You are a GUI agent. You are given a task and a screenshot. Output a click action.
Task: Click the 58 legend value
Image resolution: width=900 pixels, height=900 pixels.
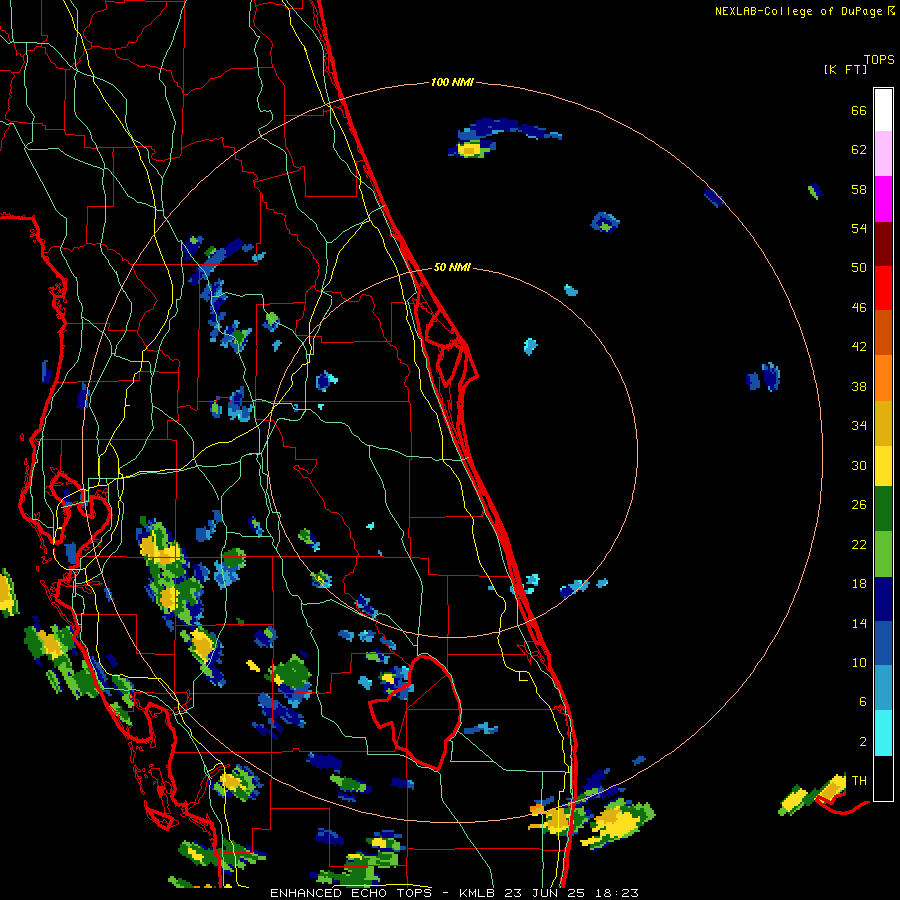pyautogui.click(x=859, y=189)
